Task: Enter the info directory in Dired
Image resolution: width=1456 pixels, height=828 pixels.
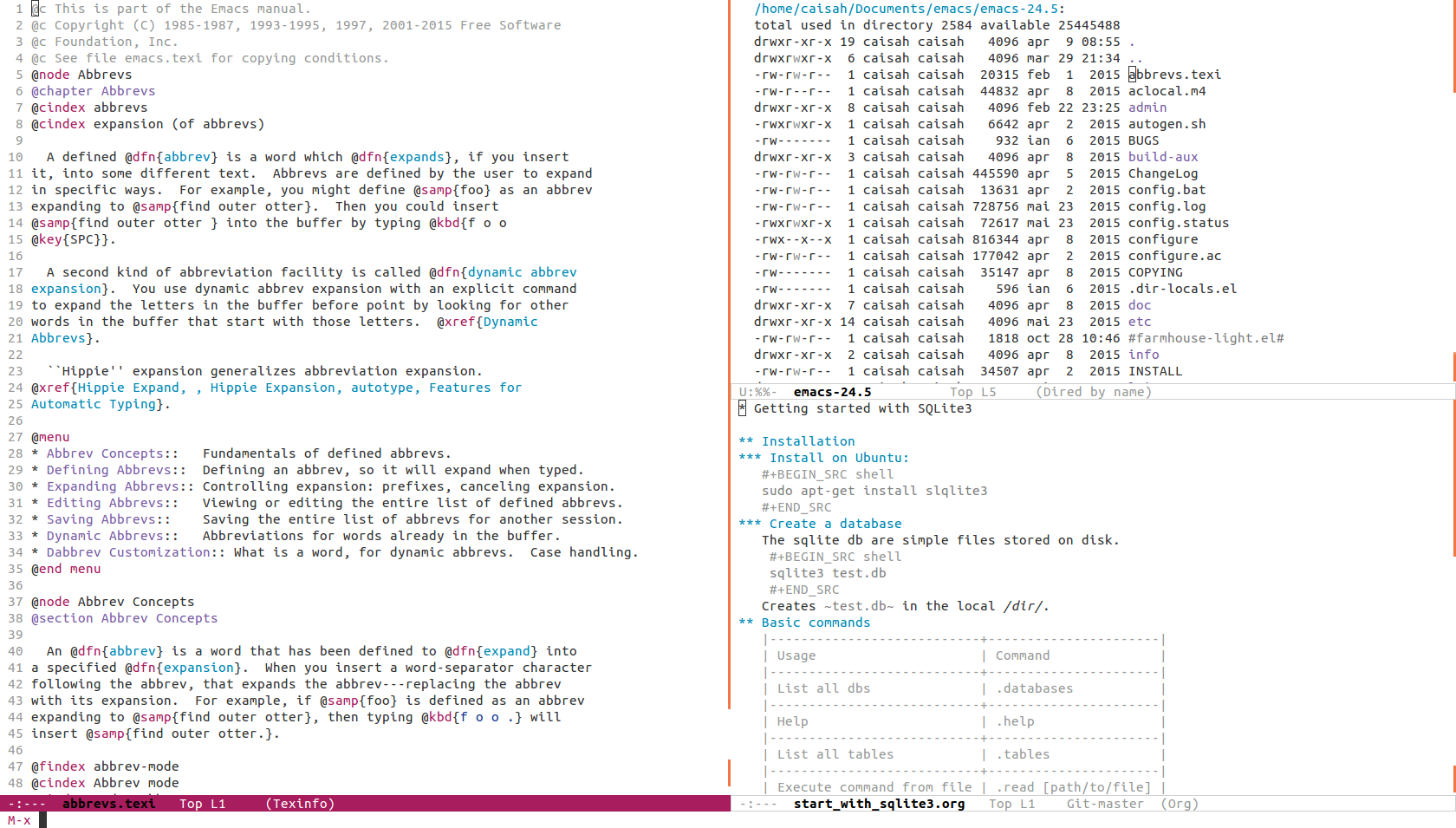Action: (x=1143, y=355)
